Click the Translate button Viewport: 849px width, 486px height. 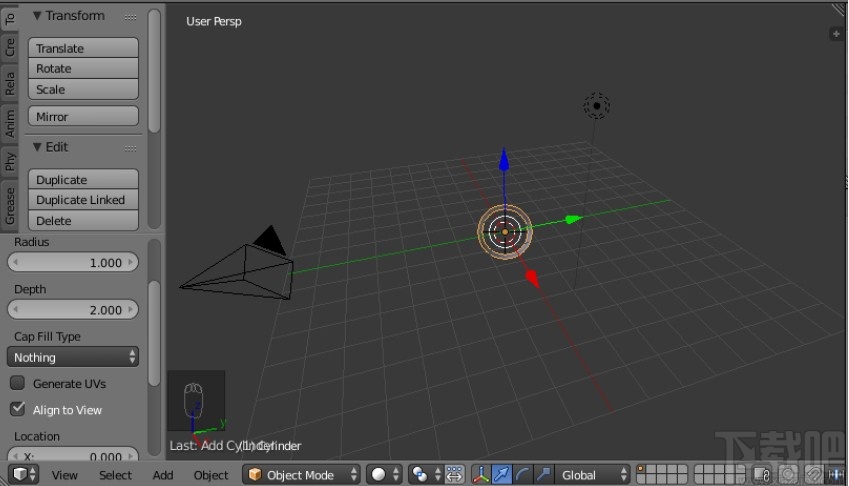pos(83,48)
